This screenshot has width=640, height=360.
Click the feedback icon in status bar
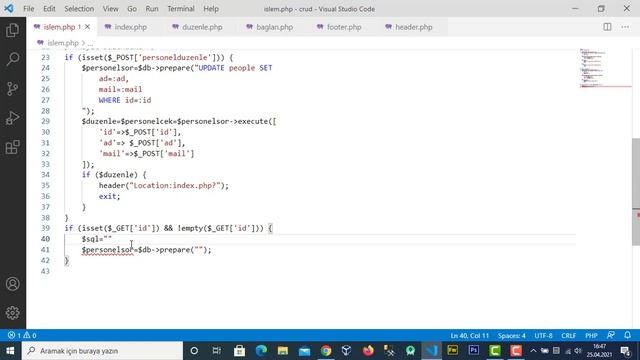point(611,335)
